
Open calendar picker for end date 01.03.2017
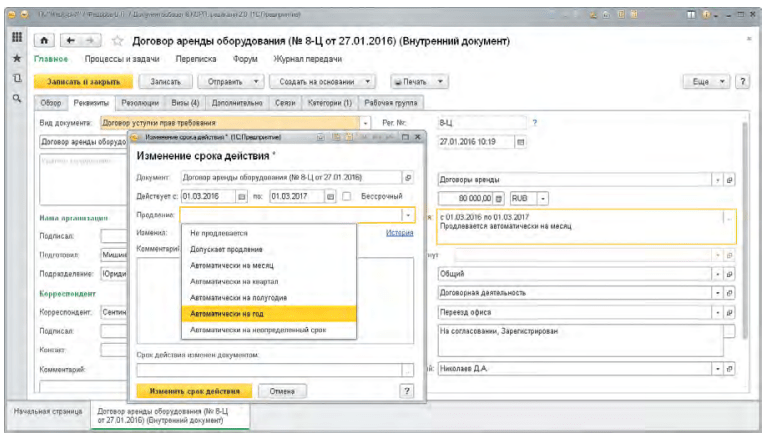click(x=331, y=197)
